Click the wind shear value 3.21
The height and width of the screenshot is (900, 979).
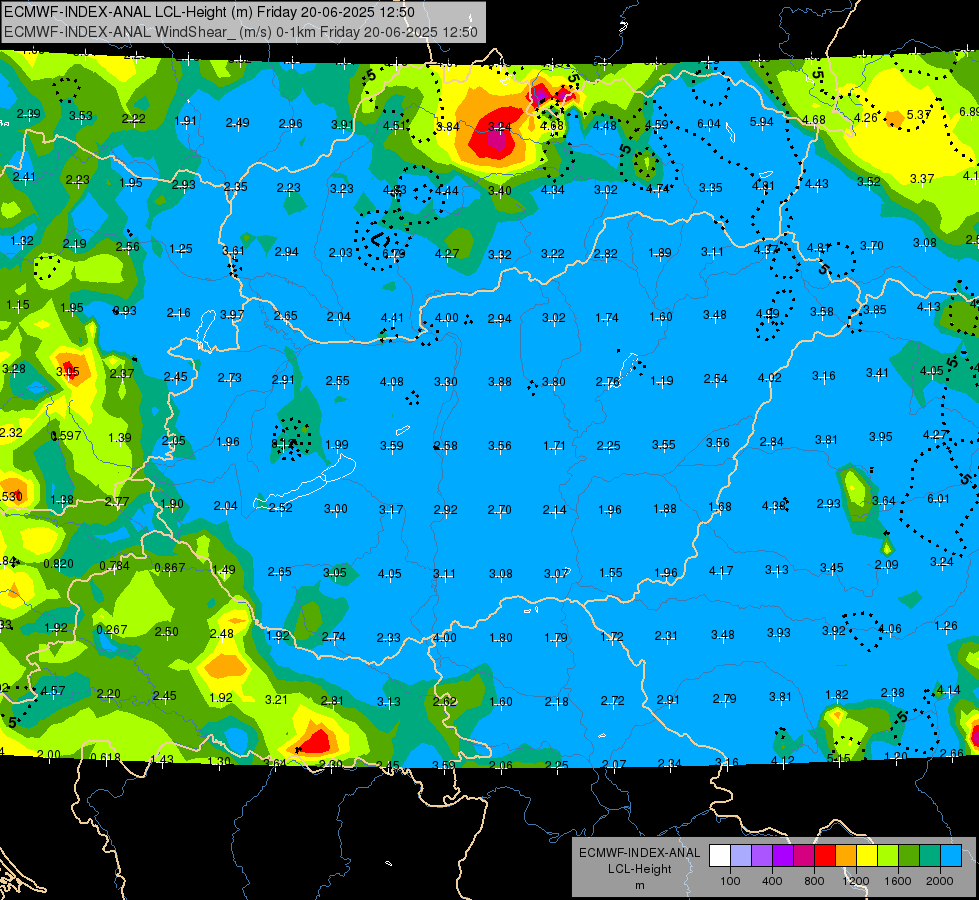coord(276,700)
